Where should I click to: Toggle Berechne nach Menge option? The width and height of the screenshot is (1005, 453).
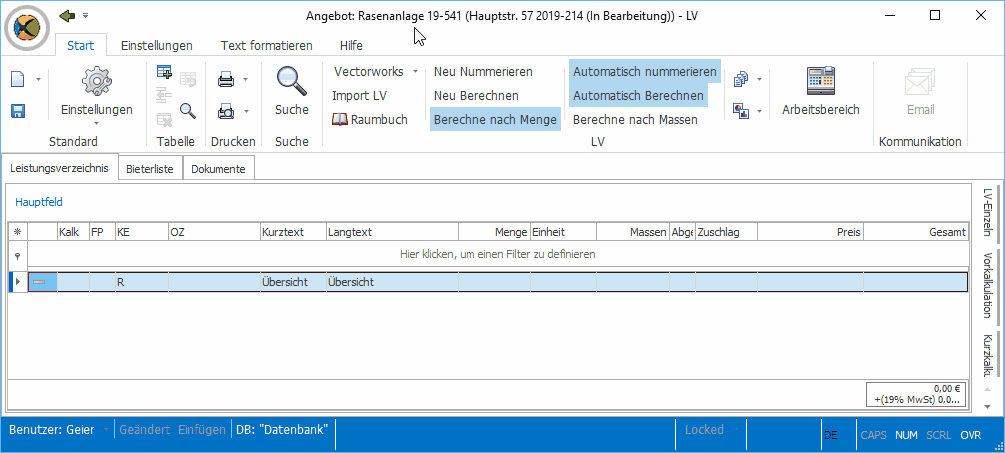coord(494,119)
